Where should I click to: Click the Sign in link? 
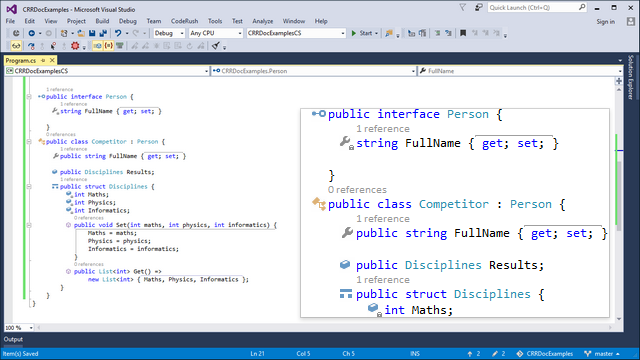click(x=605, y=22)
